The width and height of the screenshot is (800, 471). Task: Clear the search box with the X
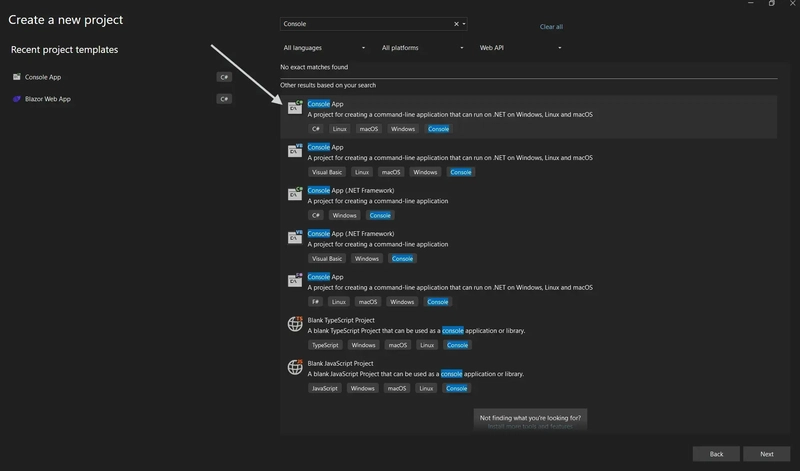coord(456,24)
